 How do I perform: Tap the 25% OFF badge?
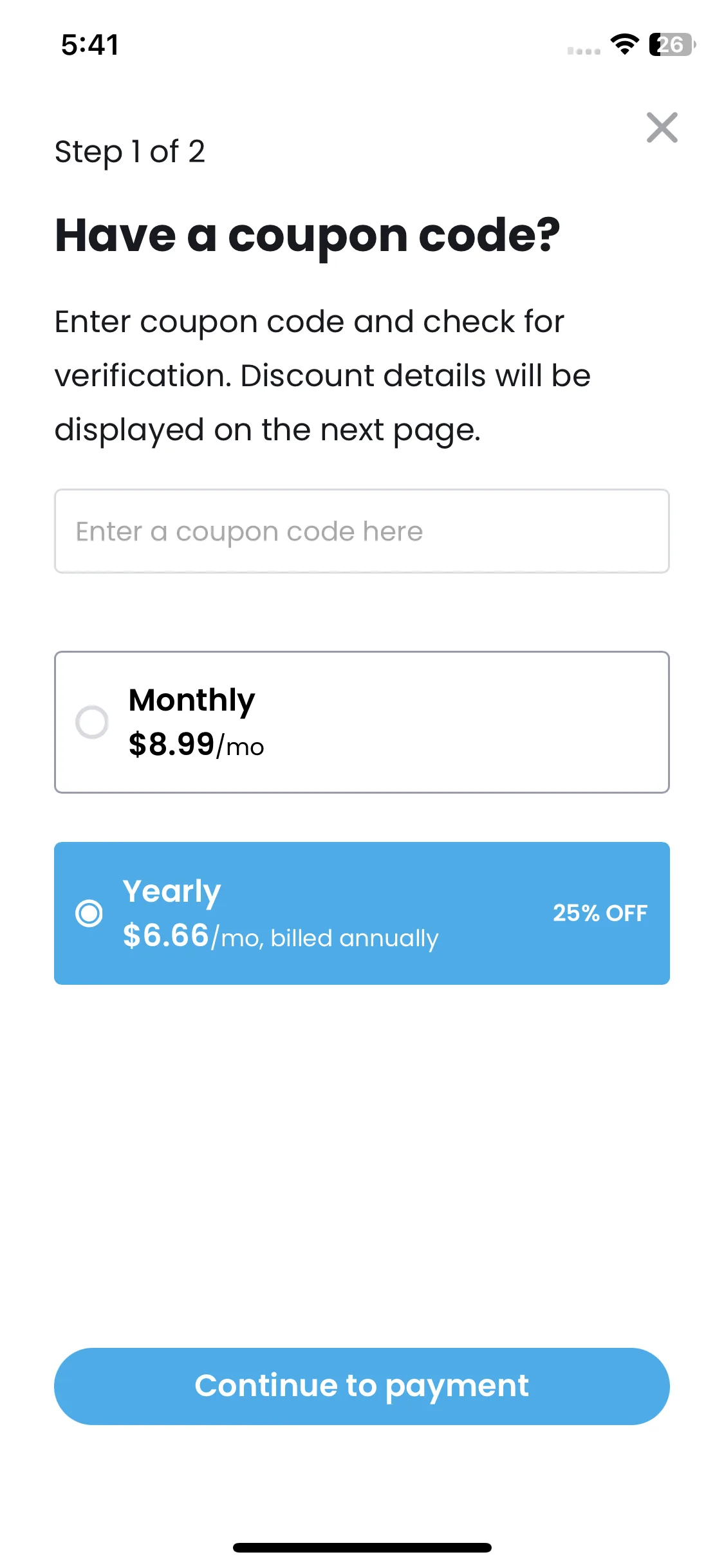tap(600, 913)
